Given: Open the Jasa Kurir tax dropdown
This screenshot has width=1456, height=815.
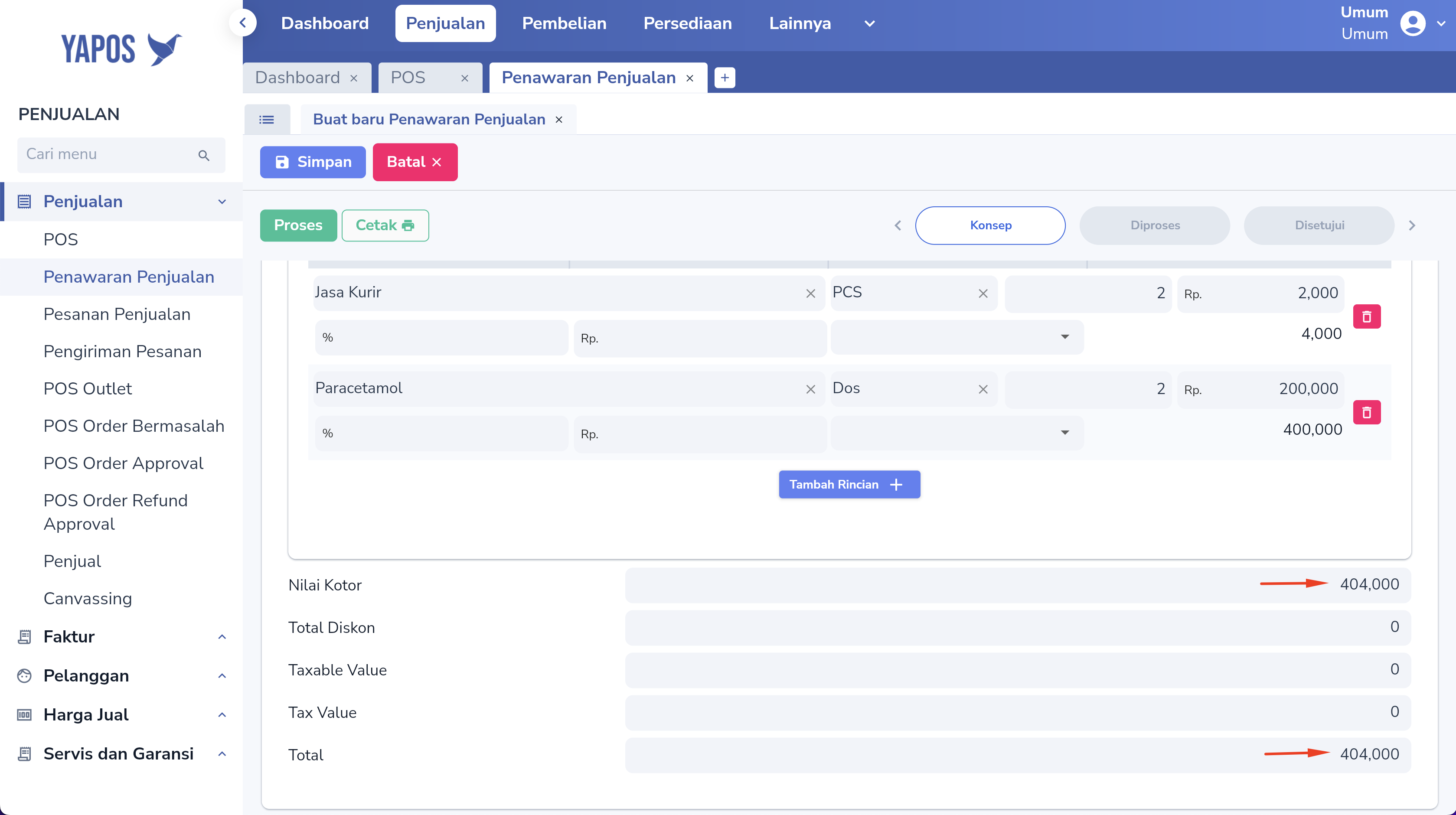Looking at the screenshot, I should (957, 337).
